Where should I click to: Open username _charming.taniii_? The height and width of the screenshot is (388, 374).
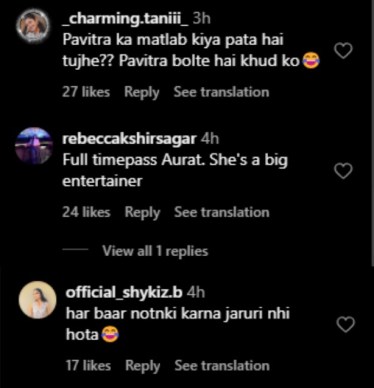tap(126, 18)
